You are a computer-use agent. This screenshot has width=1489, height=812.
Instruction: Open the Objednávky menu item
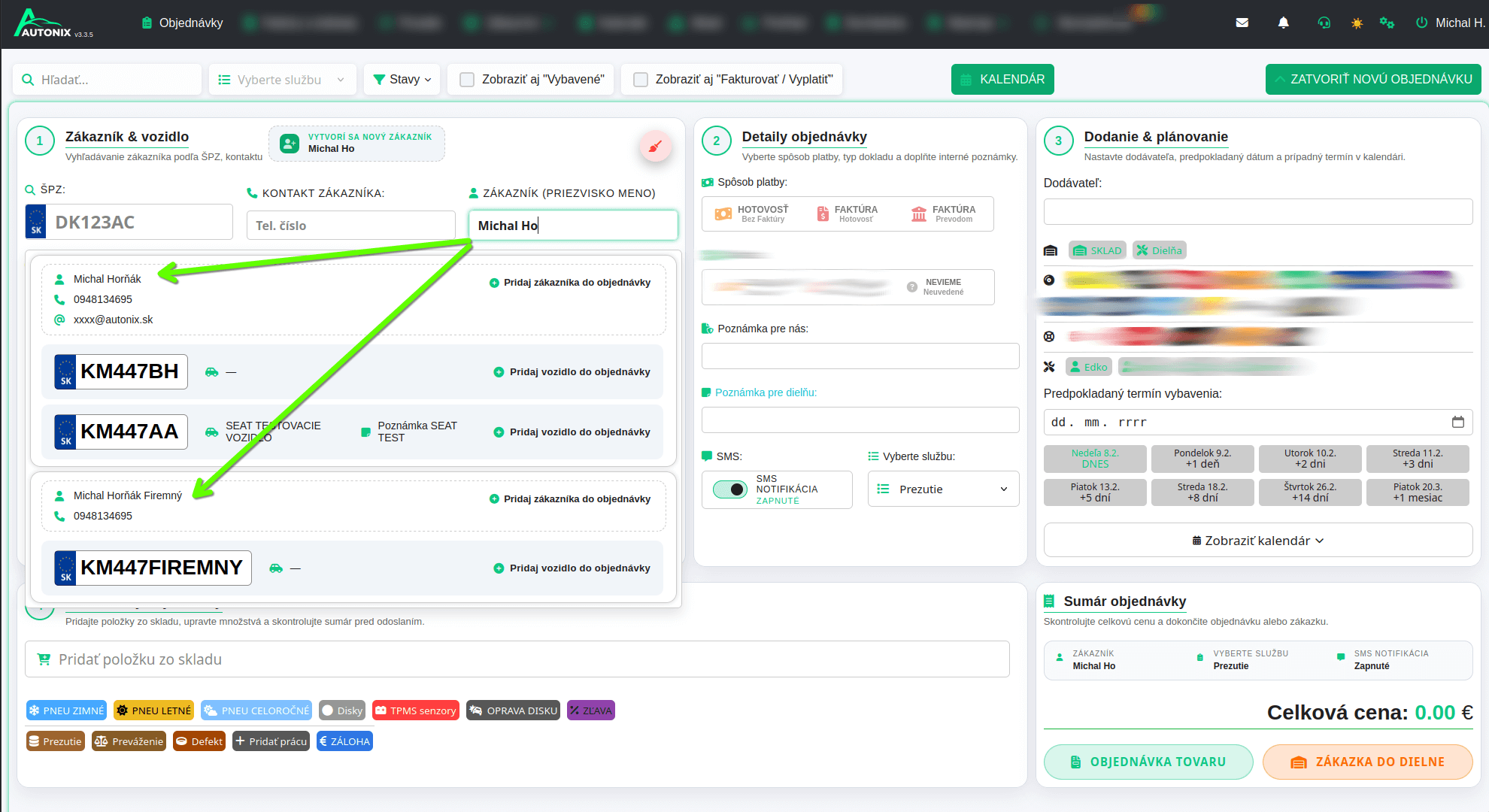(183, 23)
